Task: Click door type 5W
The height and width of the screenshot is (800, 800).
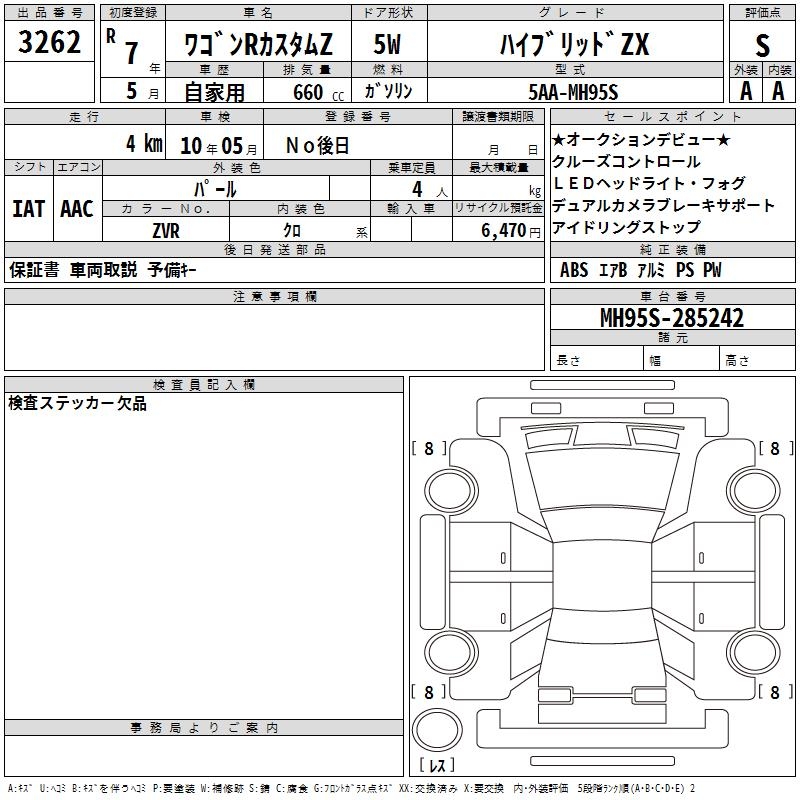Action: pyautogui.click(x=387, y=44)
